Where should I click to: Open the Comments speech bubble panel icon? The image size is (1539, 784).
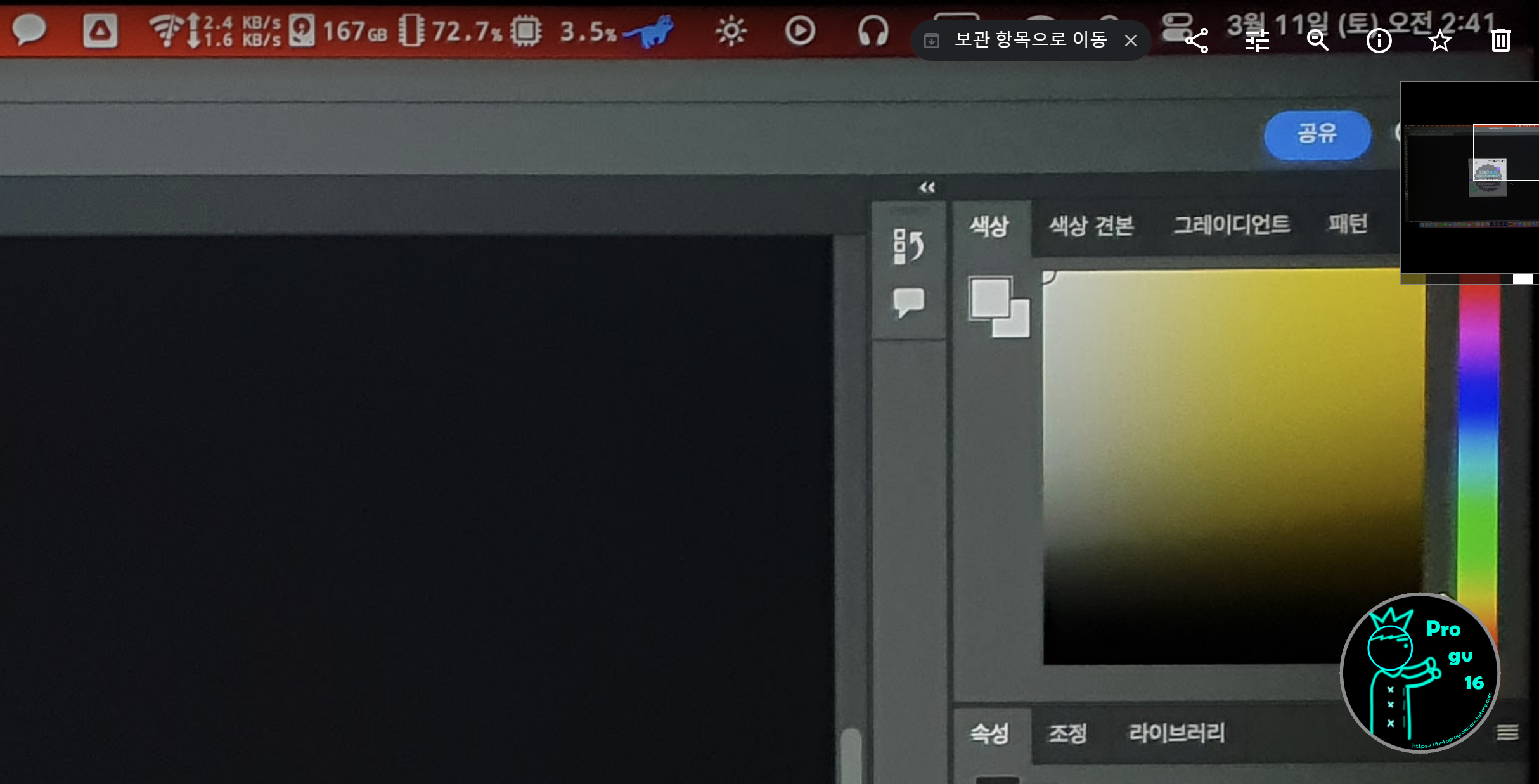(908, 302)
